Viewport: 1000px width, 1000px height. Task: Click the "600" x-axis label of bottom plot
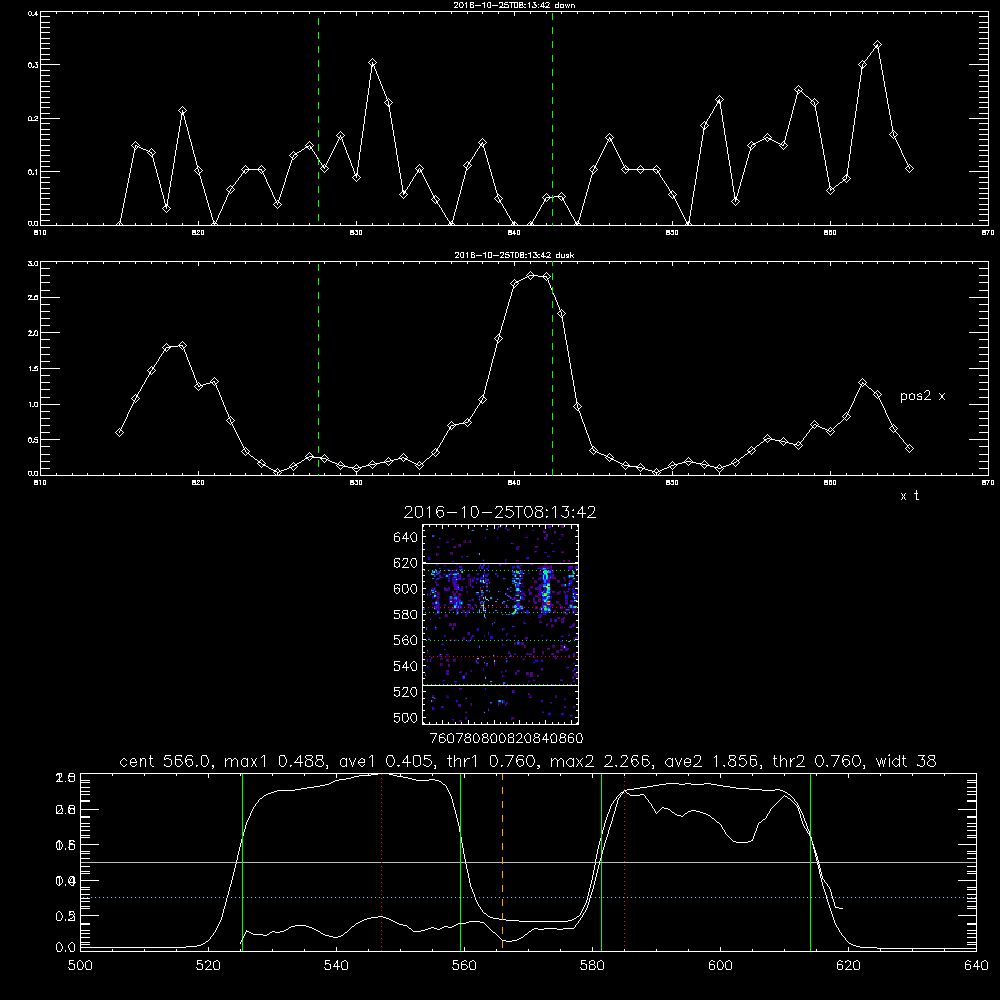[720, 966]
